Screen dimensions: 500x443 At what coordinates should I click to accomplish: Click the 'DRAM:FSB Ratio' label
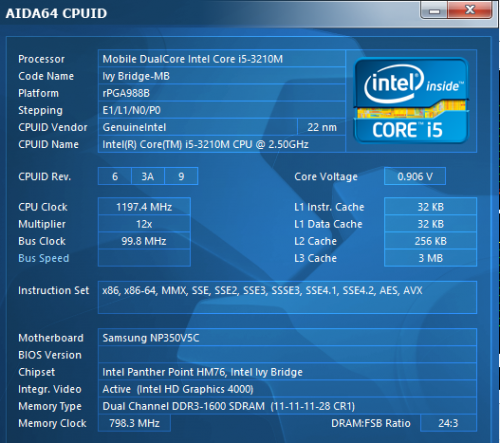point(371,423)
